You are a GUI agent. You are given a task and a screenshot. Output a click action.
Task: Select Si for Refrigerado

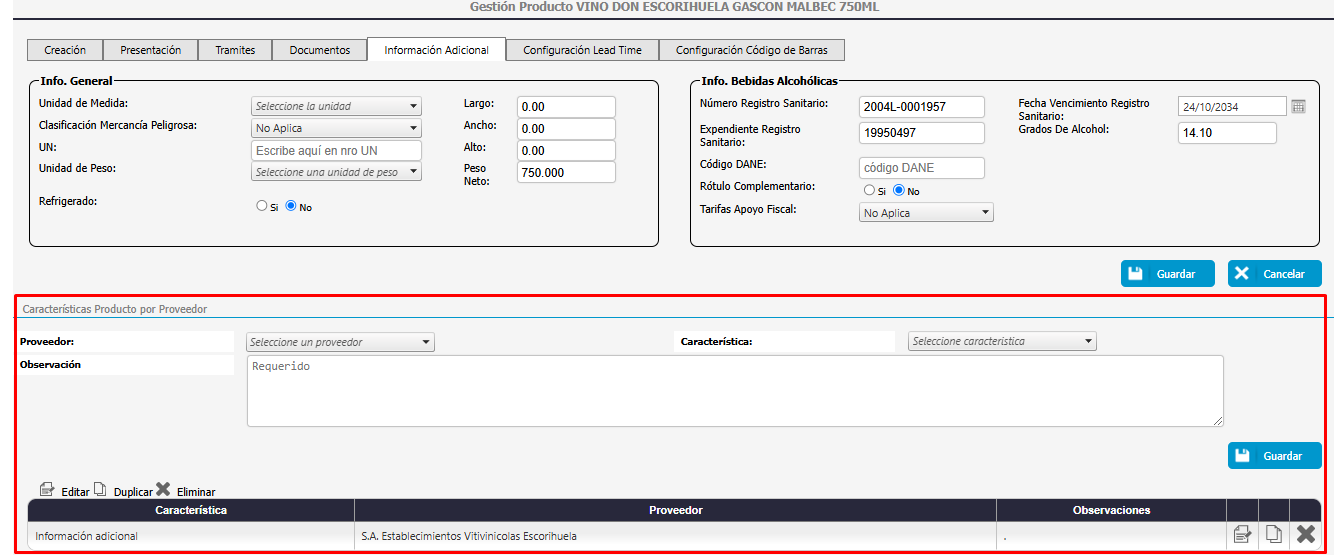point(262,207)
